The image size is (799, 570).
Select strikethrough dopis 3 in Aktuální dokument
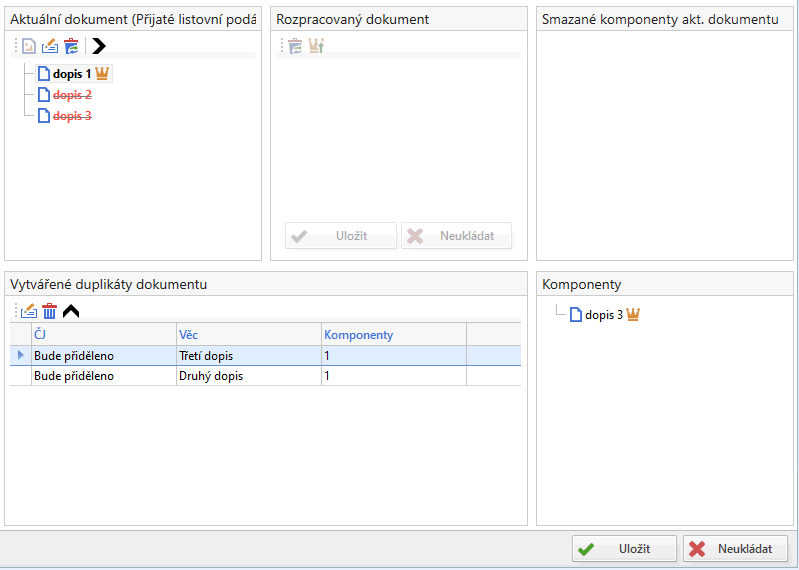click(x=71, y=116)
